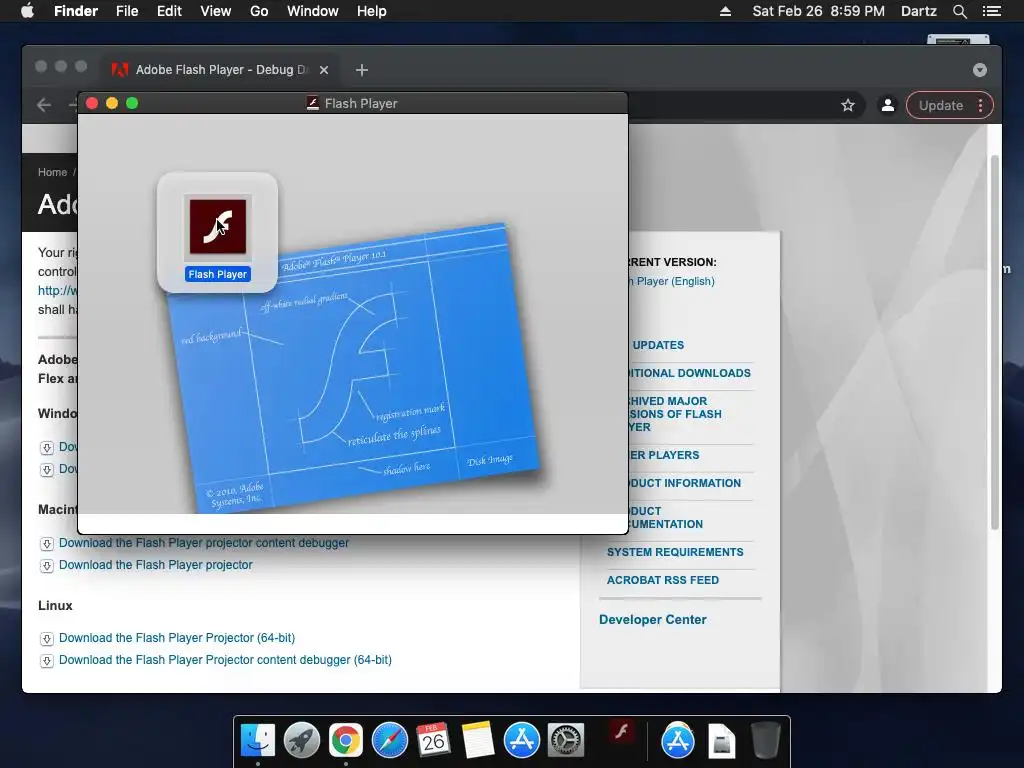Open Notes app in the Dock

pos(477,741)
